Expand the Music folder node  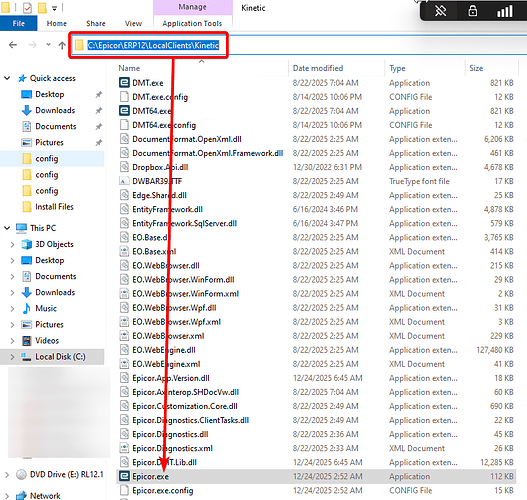click(x=12, y=308)
